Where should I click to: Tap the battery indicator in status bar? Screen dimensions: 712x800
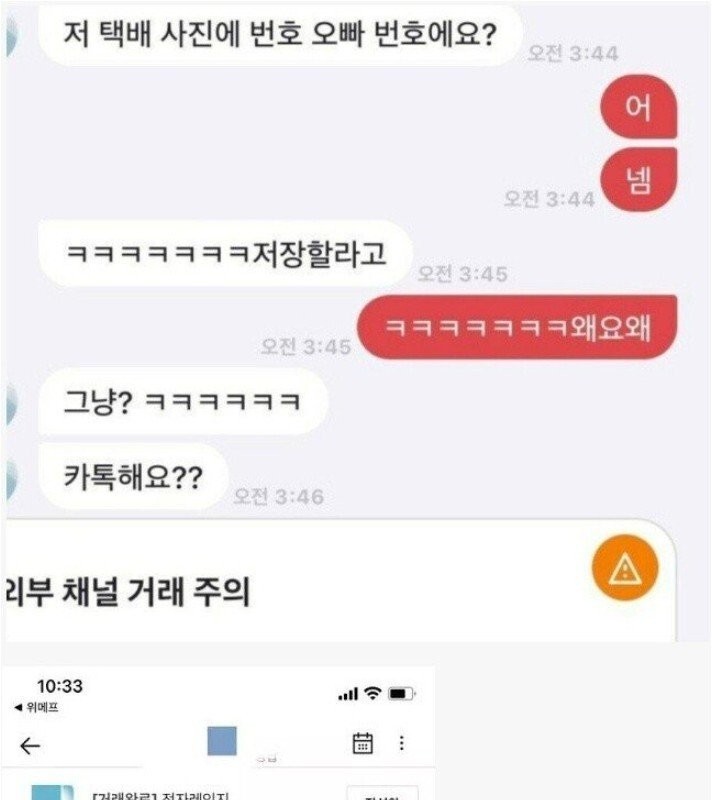pyautogui.click(x=402, y=694)
